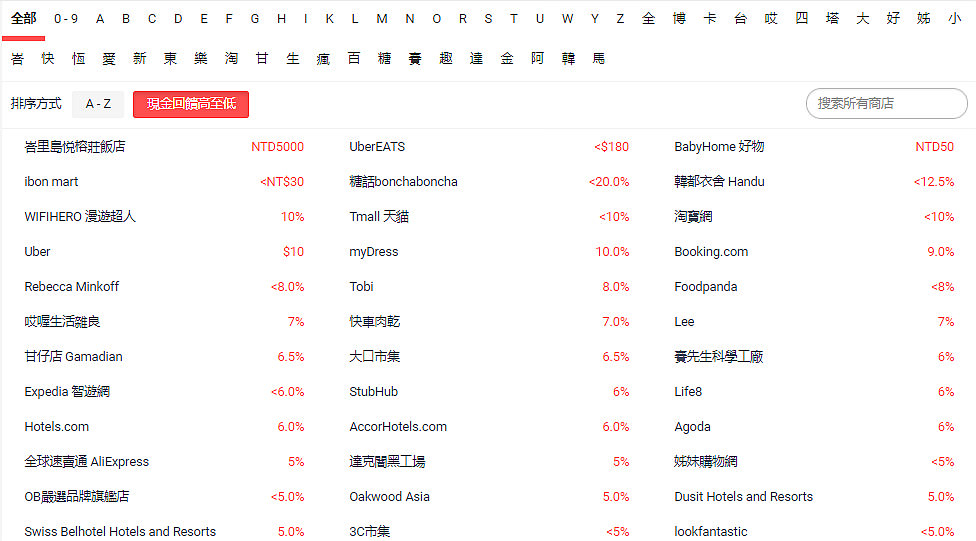Open 賣先生科學工廠 store
976x541 pixels.
[x=718, y=357]
